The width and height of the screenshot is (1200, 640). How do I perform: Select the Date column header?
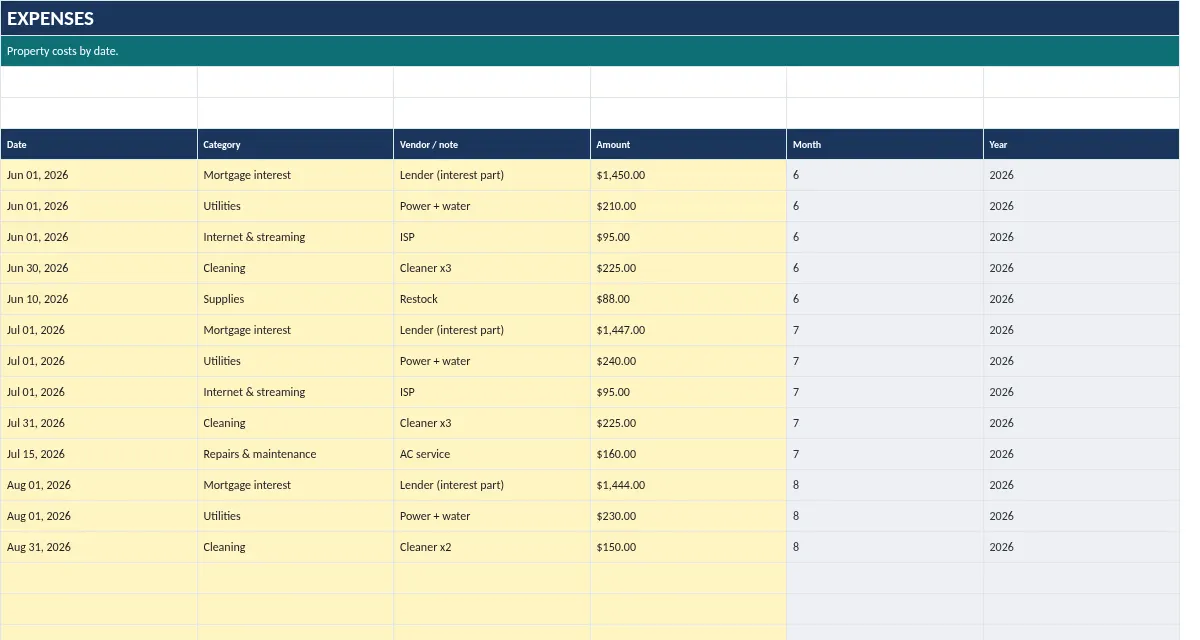[x=99, y=144]
